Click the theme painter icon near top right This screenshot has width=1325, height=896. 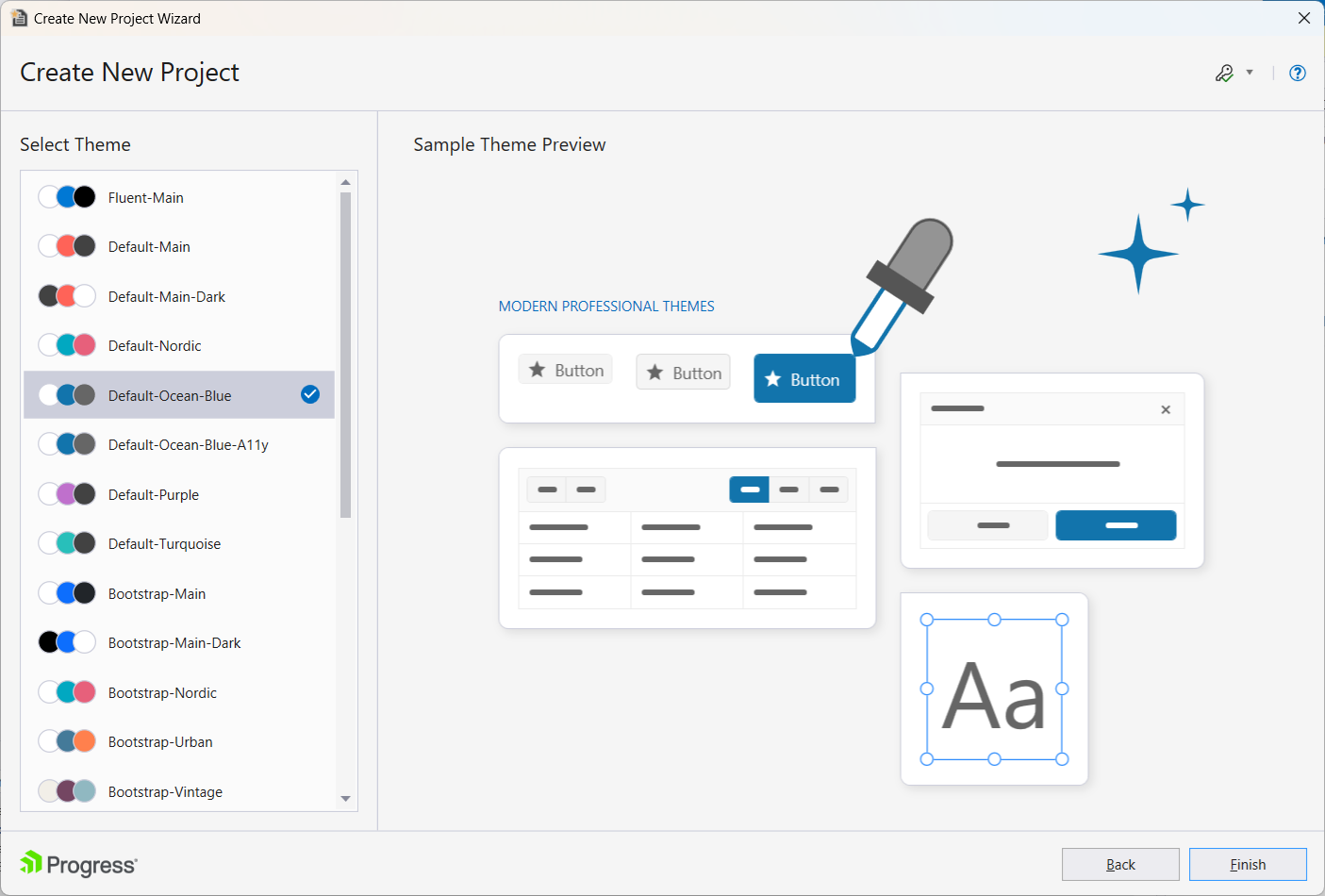coord(1225,73)
